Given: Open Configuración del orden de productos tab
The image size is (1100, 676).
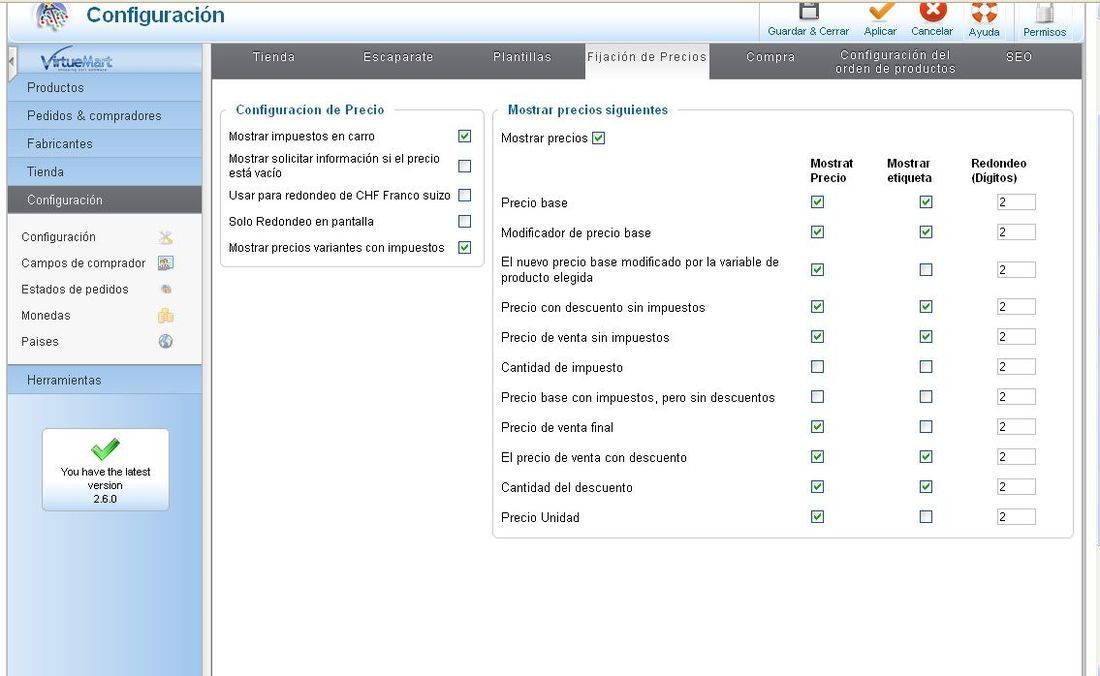Looking at the screenshot, I should point(895,62).
